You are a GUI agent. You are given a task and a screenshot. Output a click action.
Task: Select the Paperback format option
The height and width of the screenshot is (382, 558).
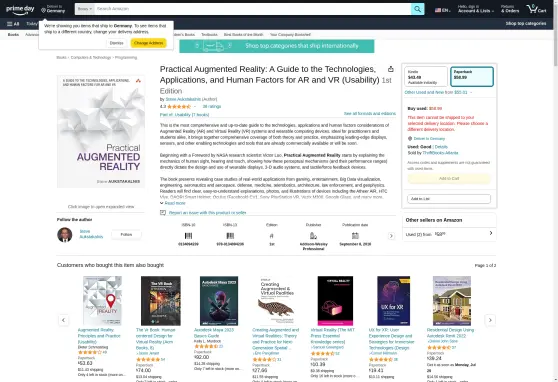pos(472,77)
